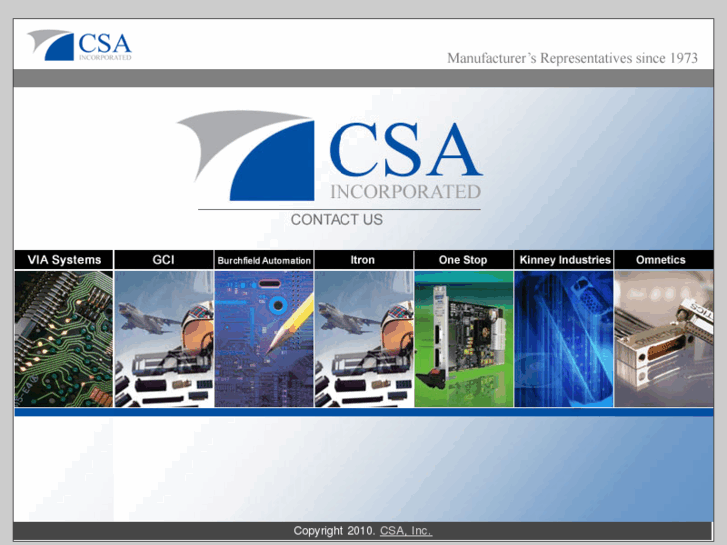
Task: Select the Kinney Industries label
Action: point(564,260)
